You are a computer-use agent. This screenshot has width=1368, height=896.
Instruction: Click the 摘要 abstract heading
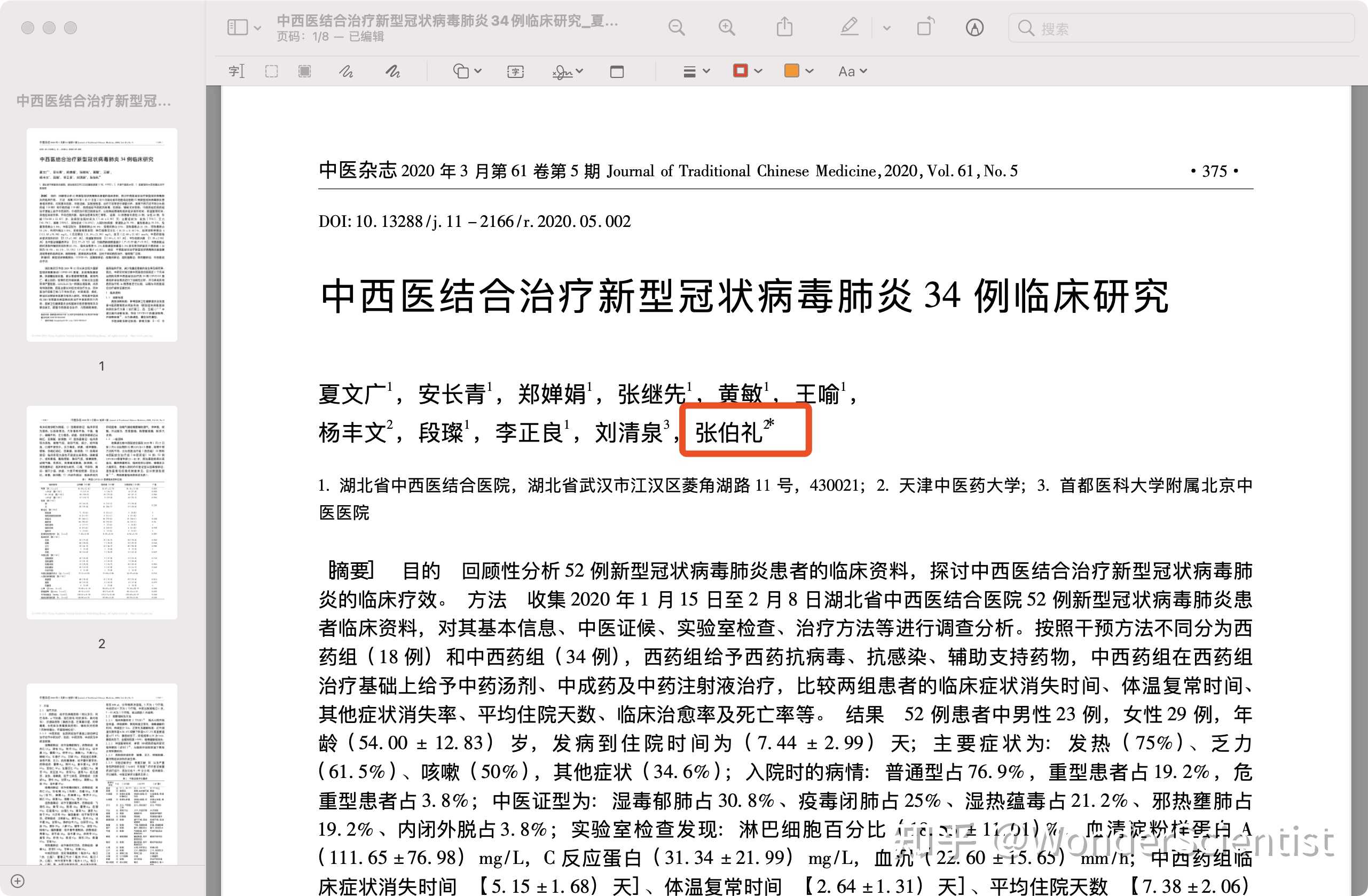351,570
